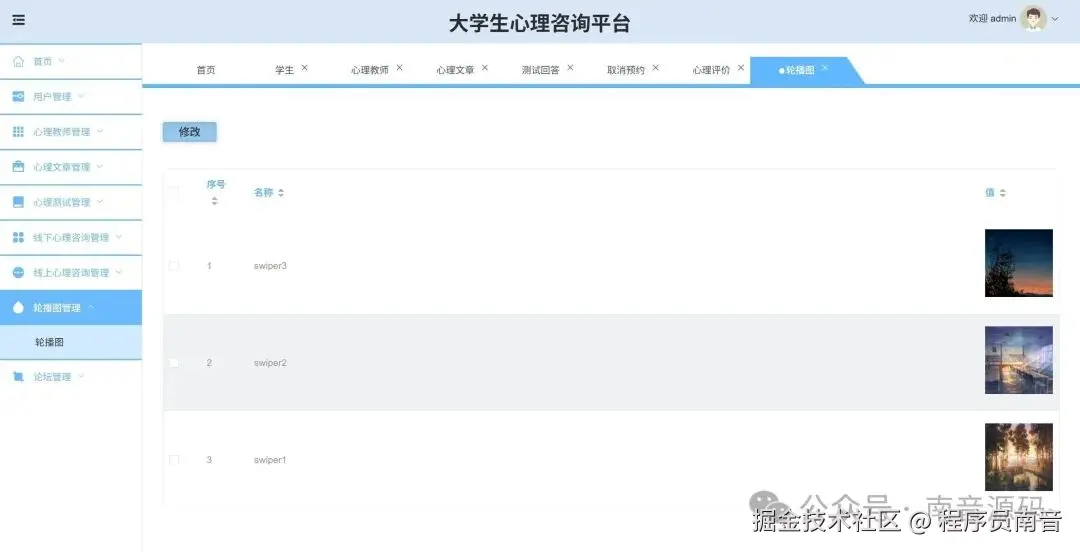Click the 心理测试管理 book icon
Viewport: 1080px width, 552px height.
point(19,202)
